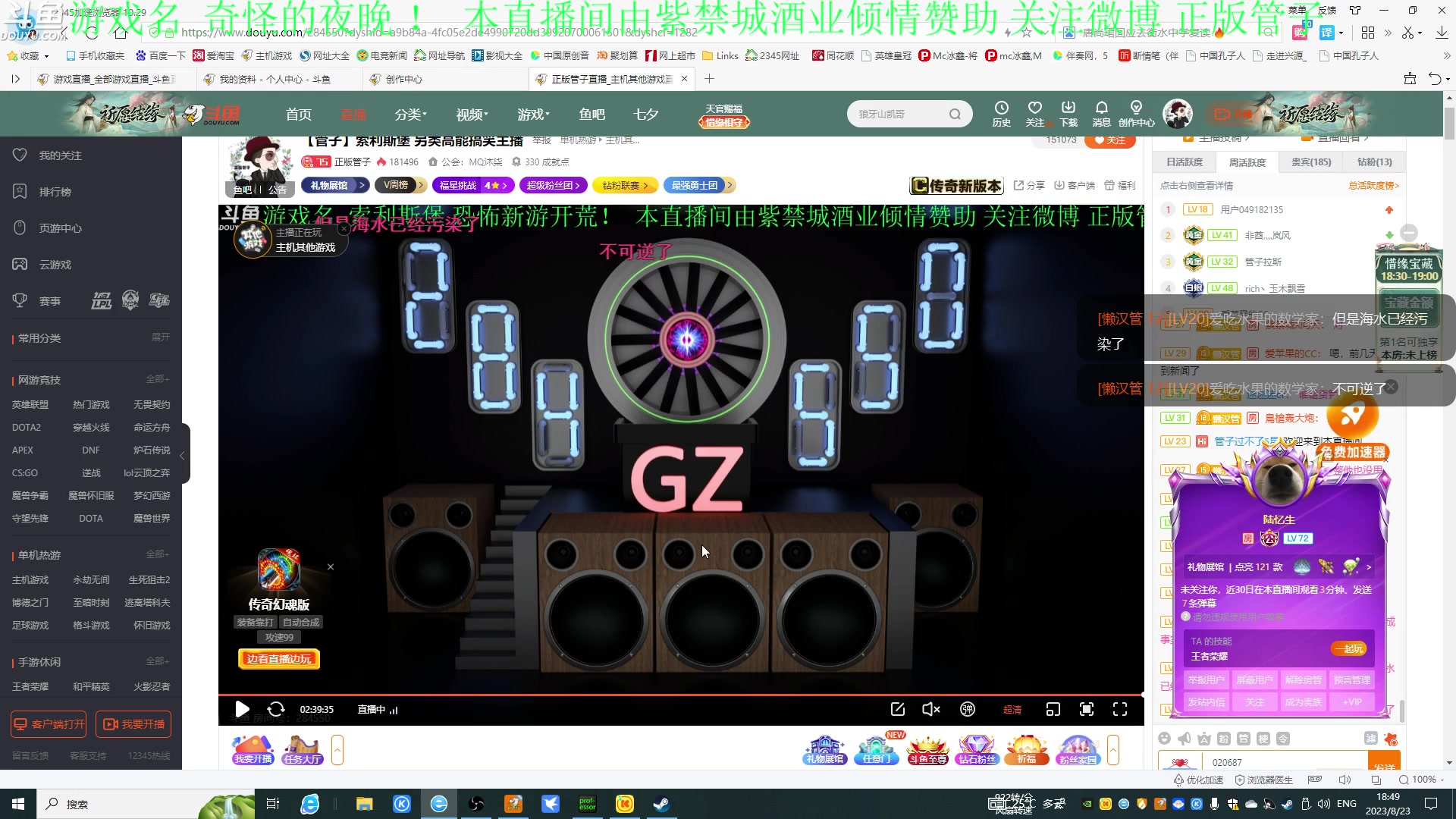Open Creator Center lightbulb icon

click(x=1136, y=114)
